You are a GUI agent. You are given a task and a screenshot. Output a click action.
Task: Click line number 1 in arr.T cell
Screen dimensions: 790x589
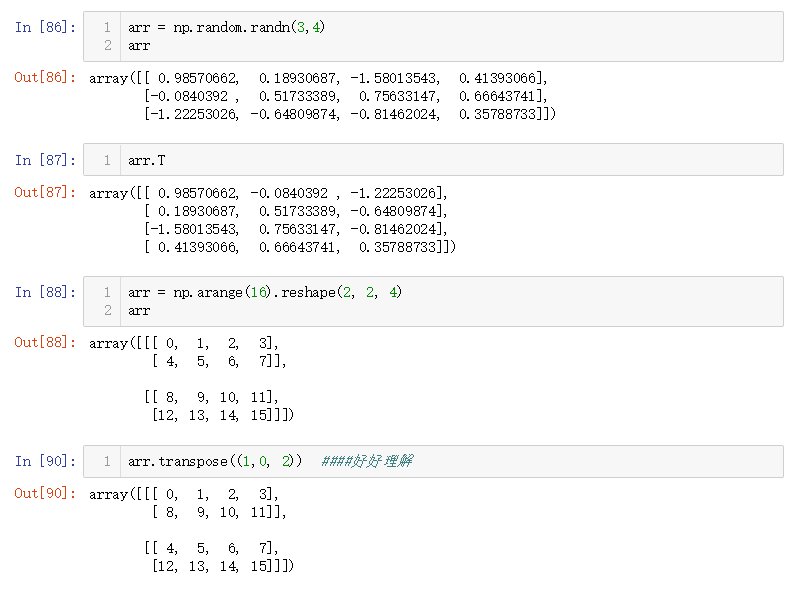tap(107, 160)
